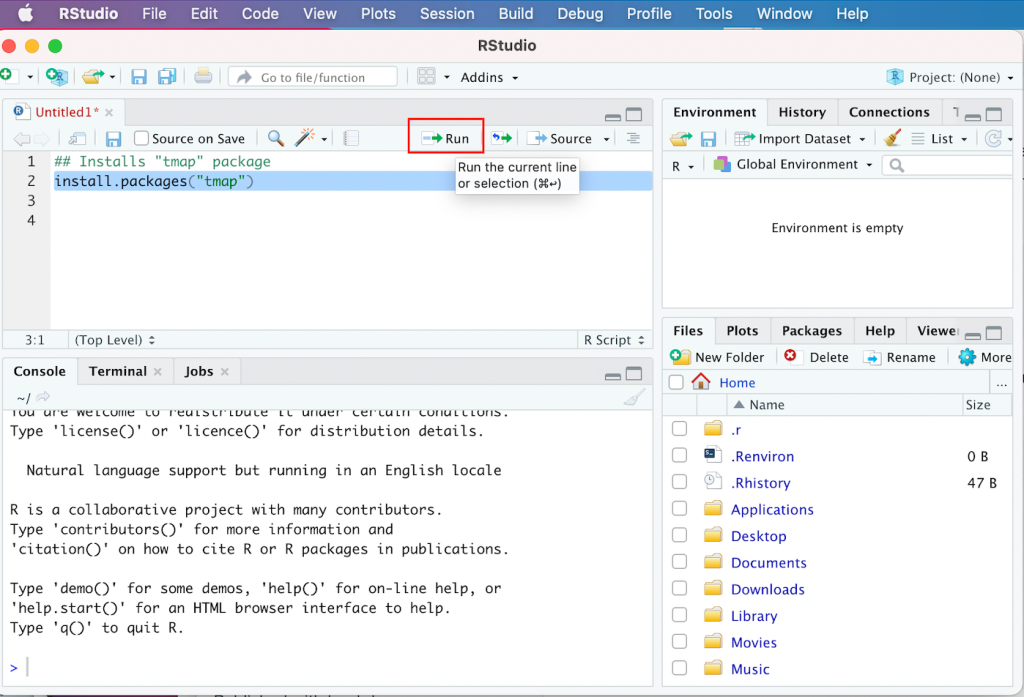Go to the Home directory icon

701,381
